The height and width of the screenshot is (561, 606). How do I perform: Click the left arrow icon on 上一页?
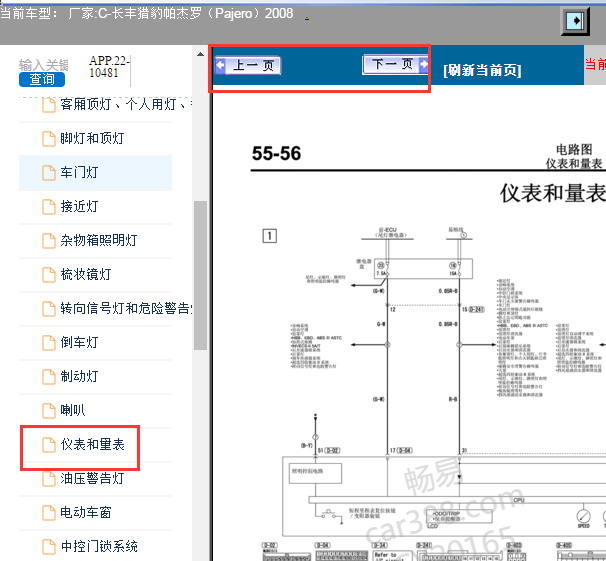[x=220, y=65]
